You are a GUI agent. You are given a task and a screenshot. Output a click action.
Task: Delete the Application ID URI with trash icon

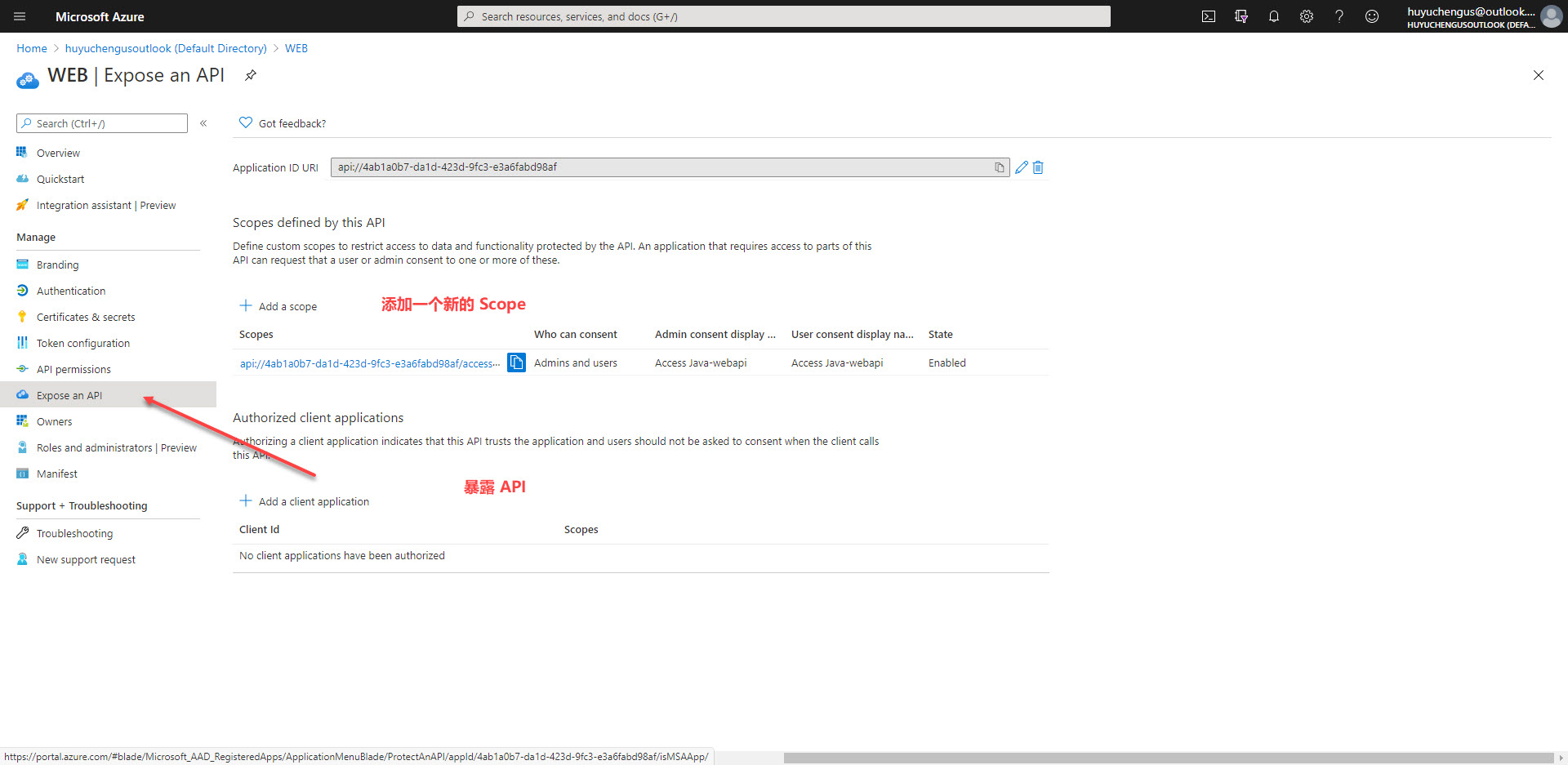coord(1038,167)
